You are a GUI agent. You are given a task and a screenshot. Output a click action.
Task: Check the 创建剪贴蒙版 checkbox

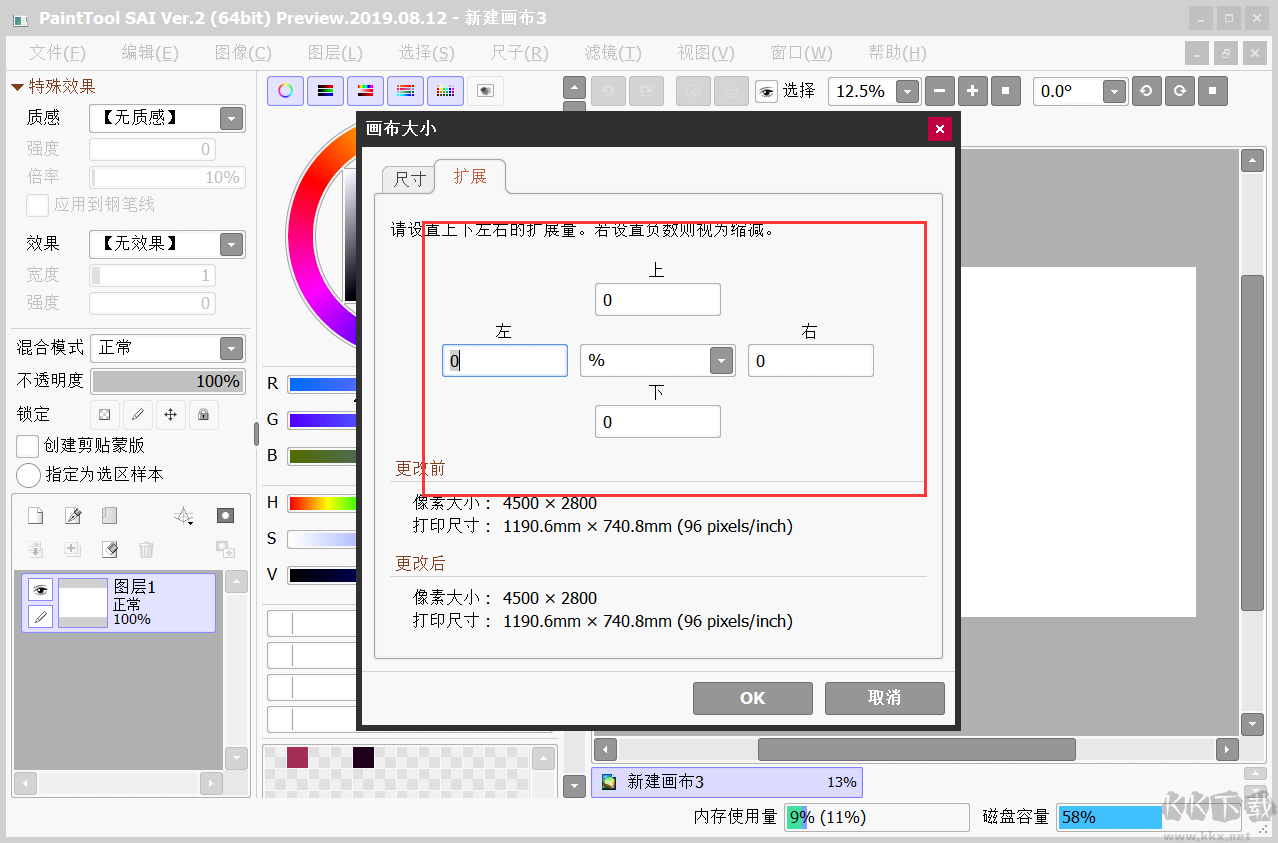(x=28, y=445)
